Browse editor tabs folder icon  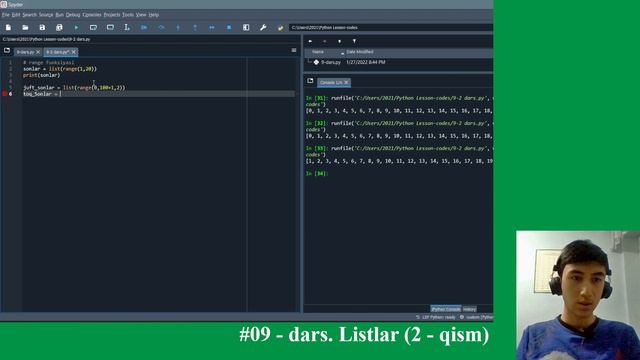7,51
